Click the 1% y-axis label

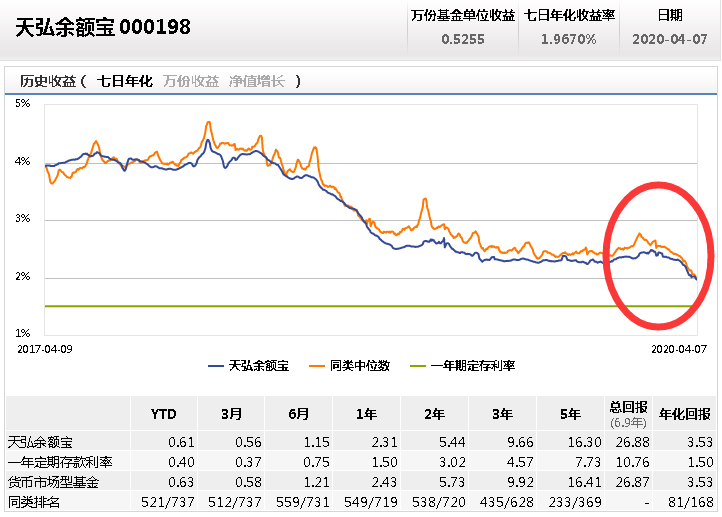coord(23,333)
